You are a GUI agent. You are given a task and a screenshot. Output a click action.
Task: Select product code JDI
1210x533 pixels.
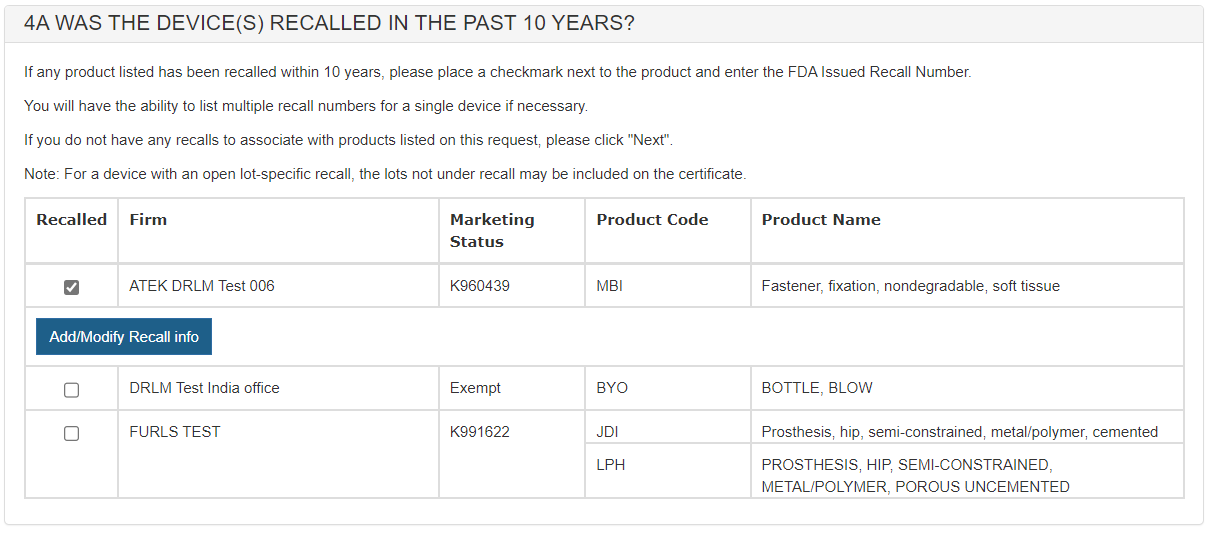[x=608, y=432]
